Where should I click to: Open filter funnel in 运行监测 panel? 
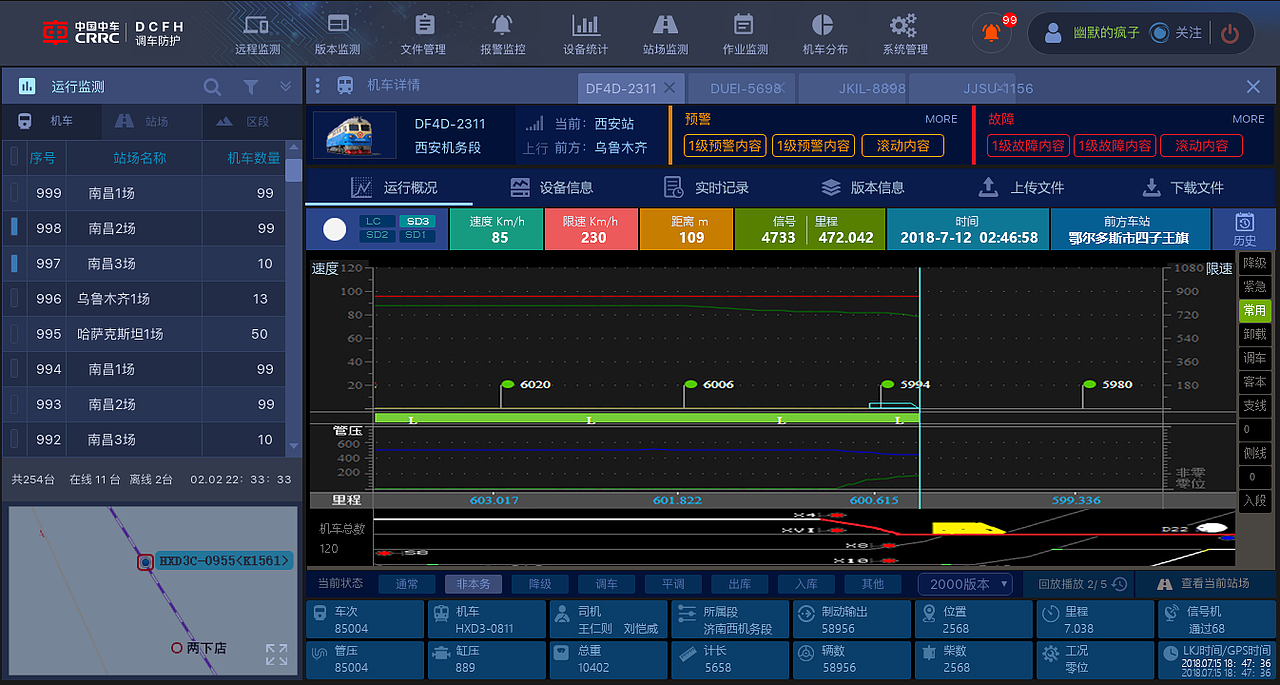tap(251, 87)
